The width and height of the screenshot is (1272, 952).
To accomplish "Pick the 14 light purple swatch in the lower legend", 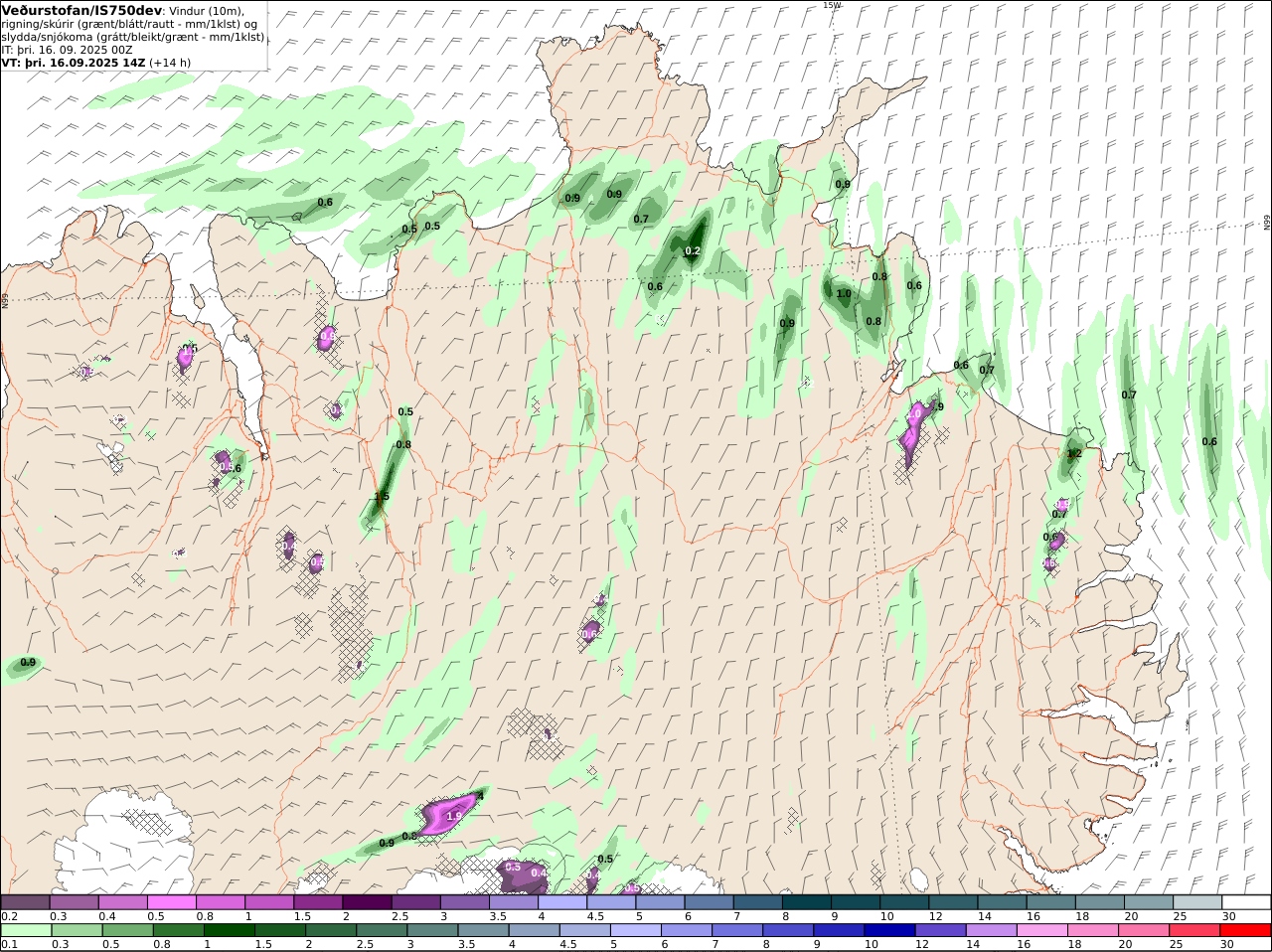I will (x=991, y=930).
